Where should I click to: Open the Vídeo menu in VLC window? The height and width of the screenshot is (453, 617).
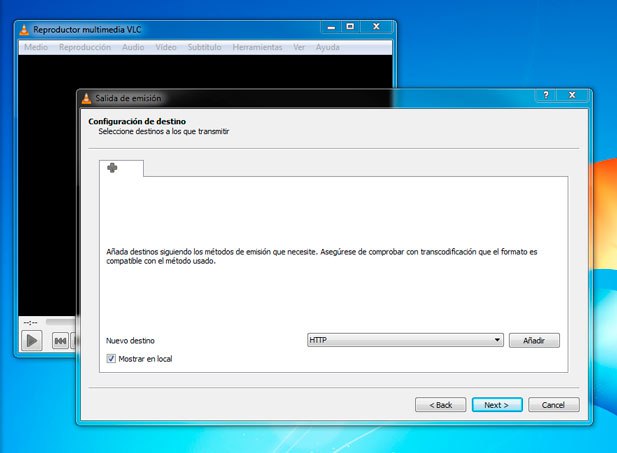coord(166,47)
